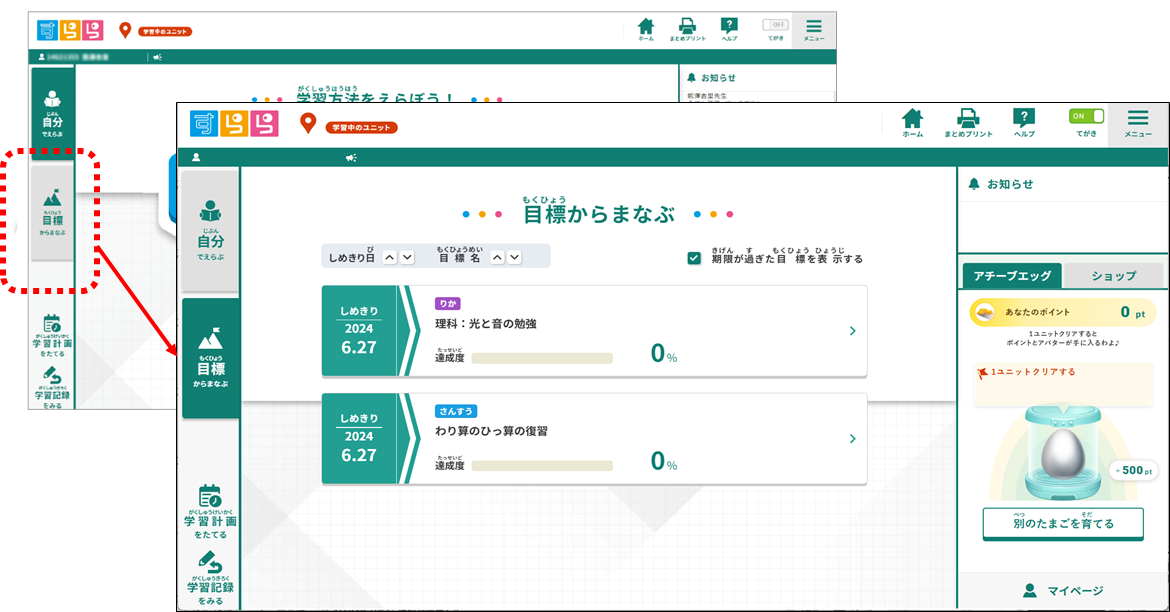The width and height of the screenshot is (1170, 612).
Task: Click すらら logo in back window
Action: pyautogui.click(x=71, y=30)
